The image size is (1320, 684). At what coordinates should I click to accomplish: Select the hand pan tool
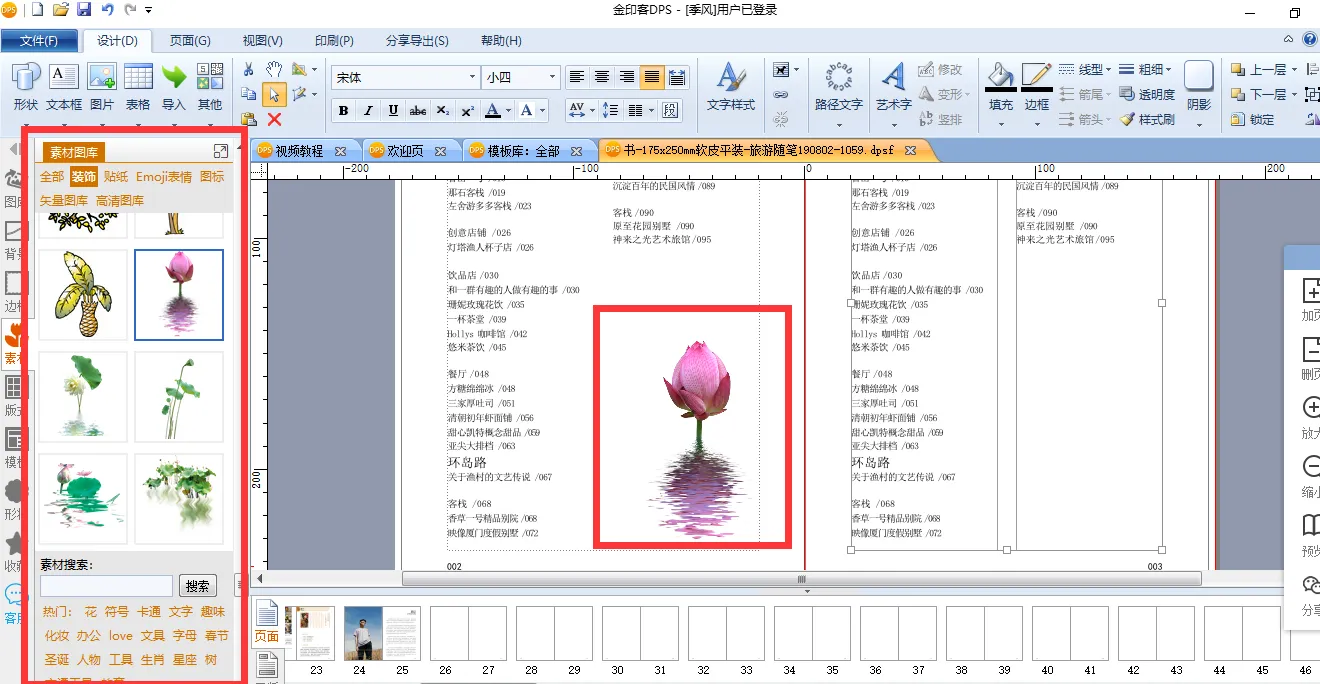274,69
